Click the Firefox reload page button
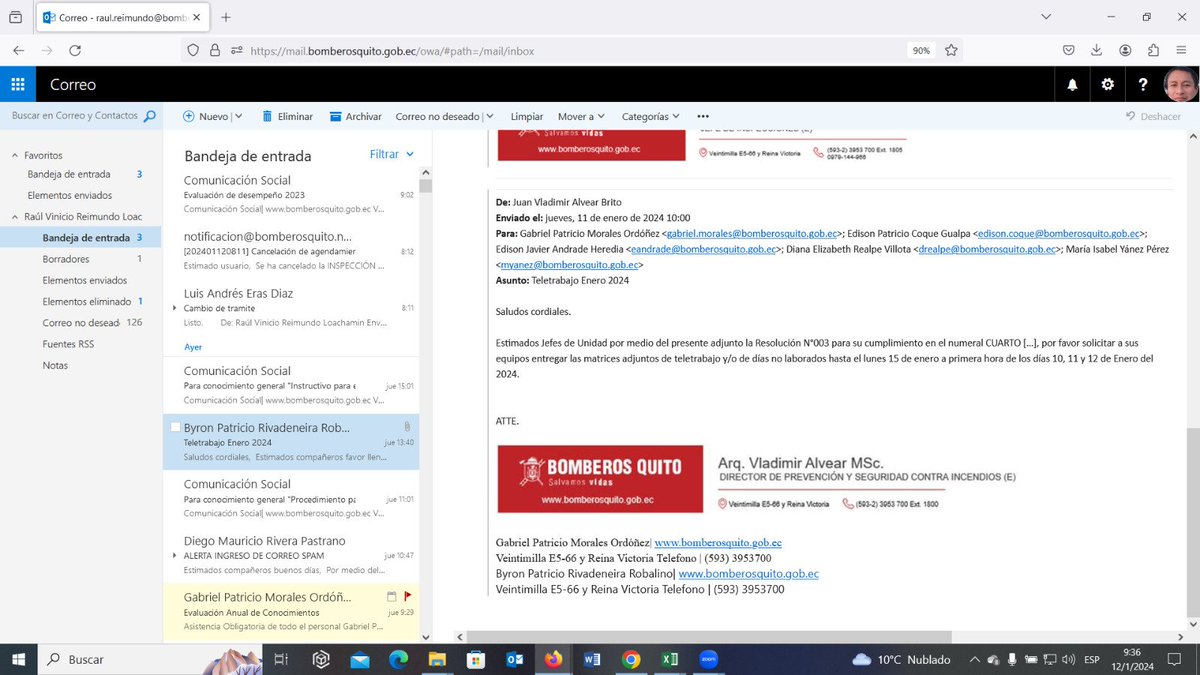 pyautogui.click(x=75, y=50)
